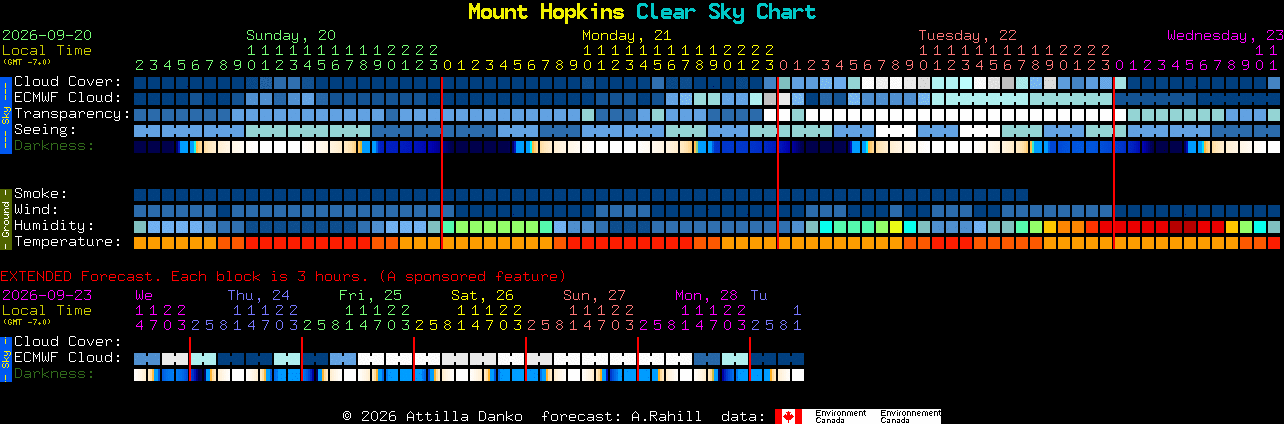Click the blue Sky strip in the extended forecast

click(5, 358)
